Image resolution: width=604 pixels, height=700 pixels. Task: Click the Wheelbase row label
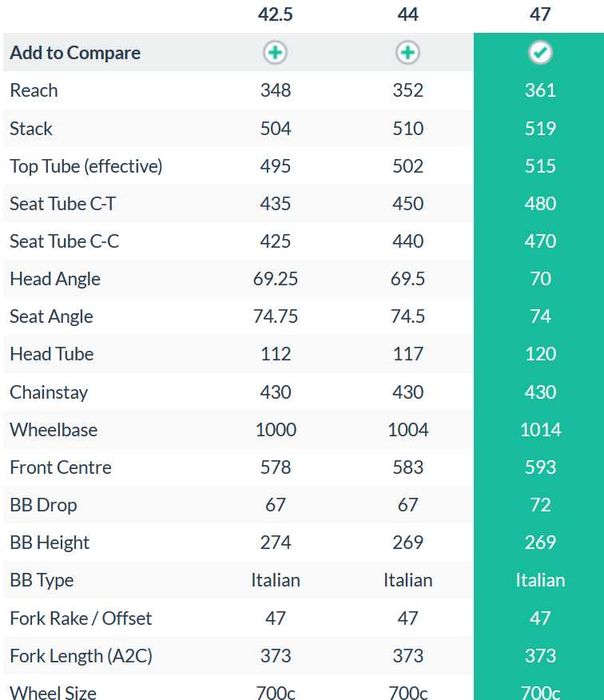tap(53, 430)
